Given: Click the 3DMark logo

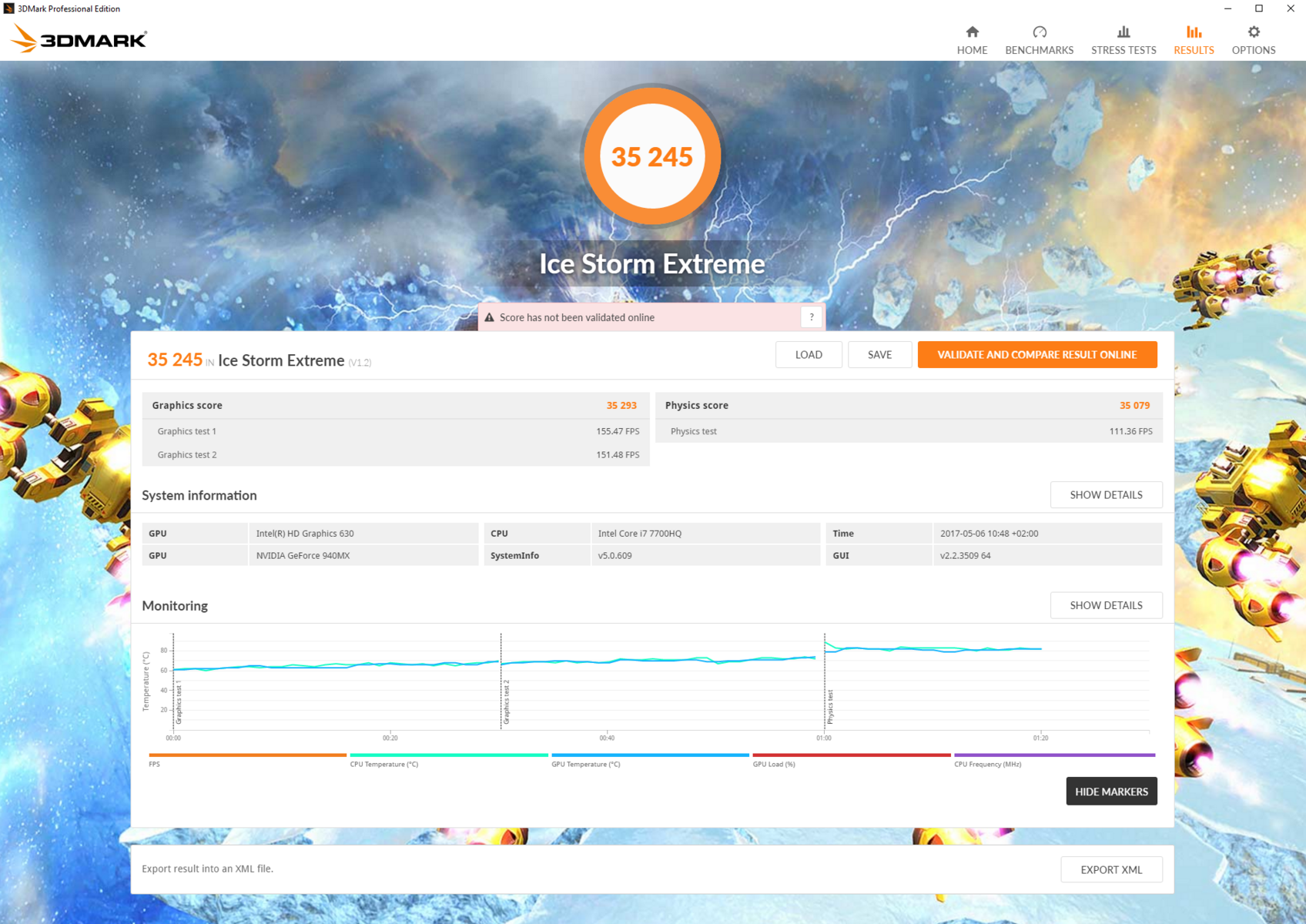Looking at the screenshot, I should click(x=79, y=38).
